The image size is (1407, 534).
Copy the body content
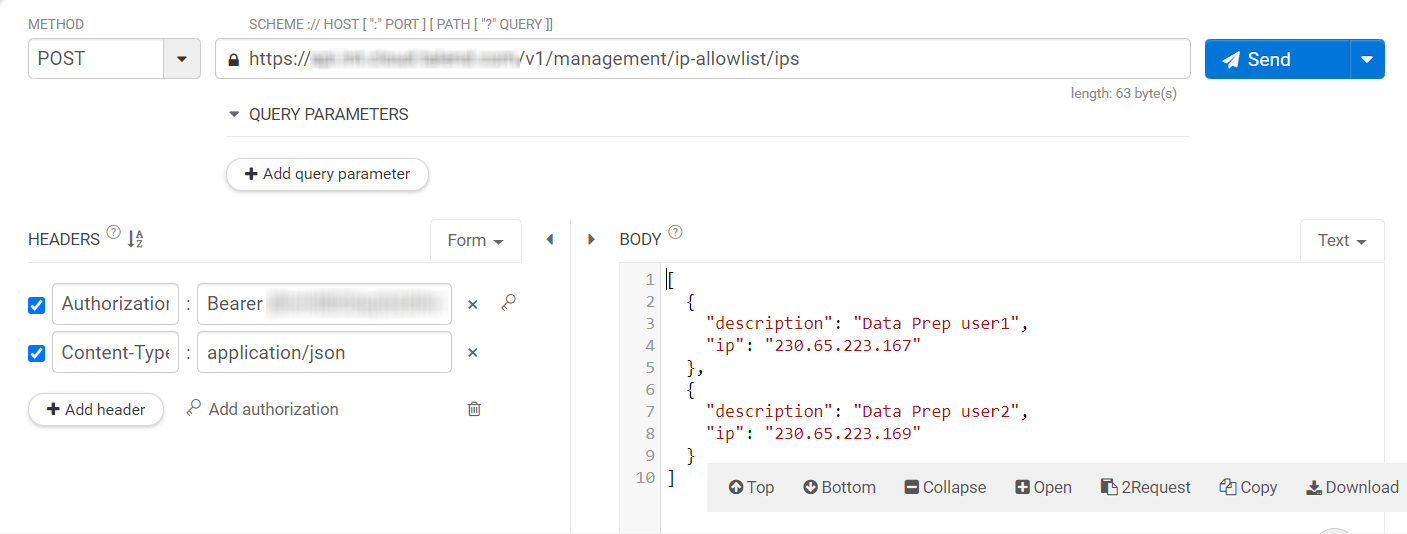(1248, 487)
